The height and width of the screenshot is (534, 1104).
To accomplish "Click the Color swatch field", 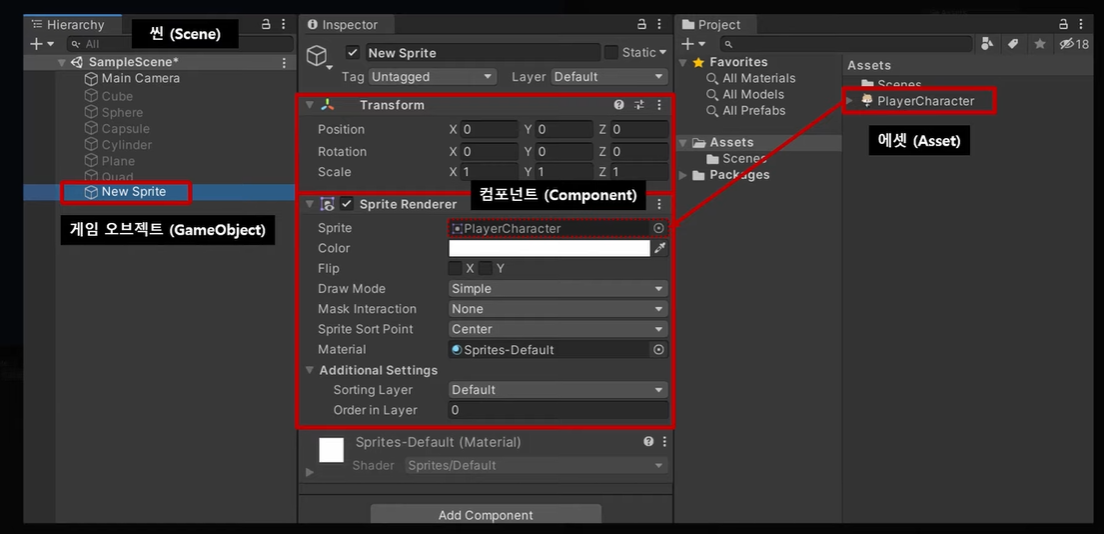I will point(549,248).
